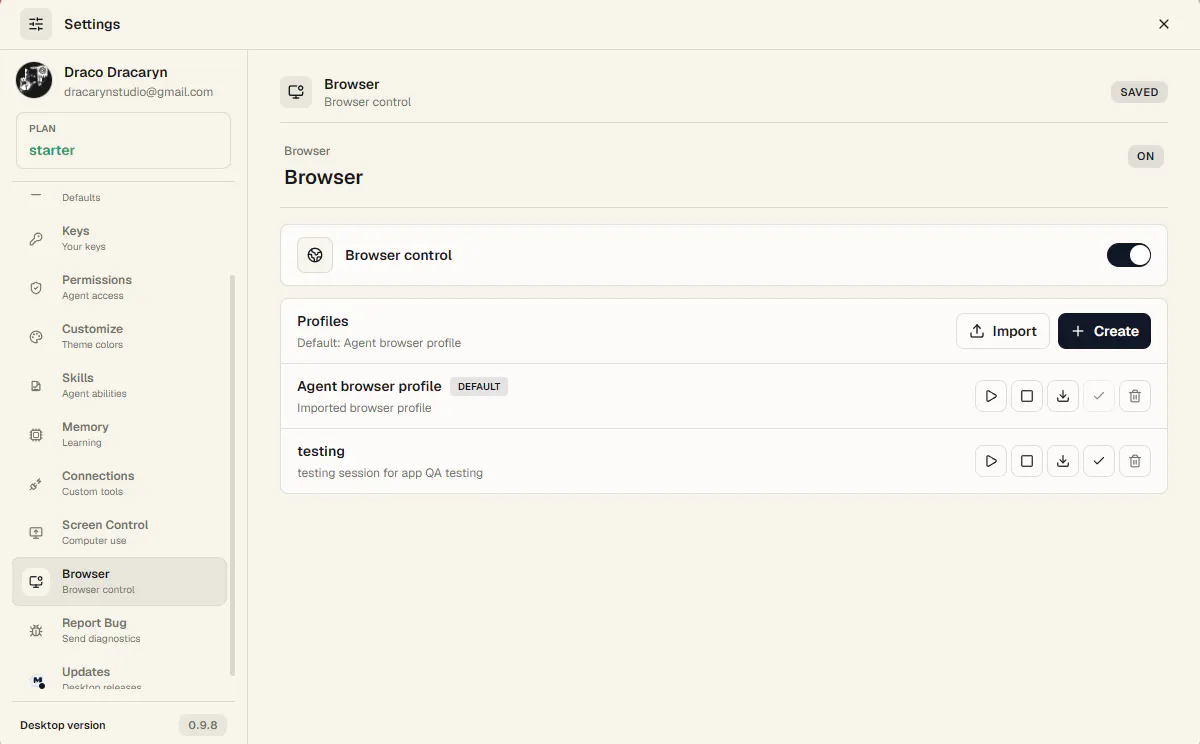The image size is (1200, 744).
Task: Click 'Default: Agent browser profile' text
Action: tap(379, 343)
